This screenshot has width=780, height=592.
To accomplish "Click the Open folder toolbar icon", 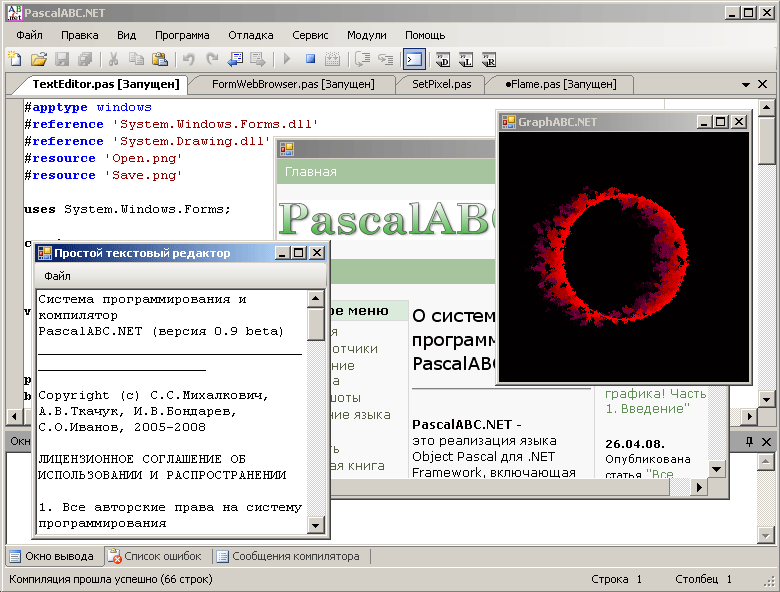I will pos(38,59).
